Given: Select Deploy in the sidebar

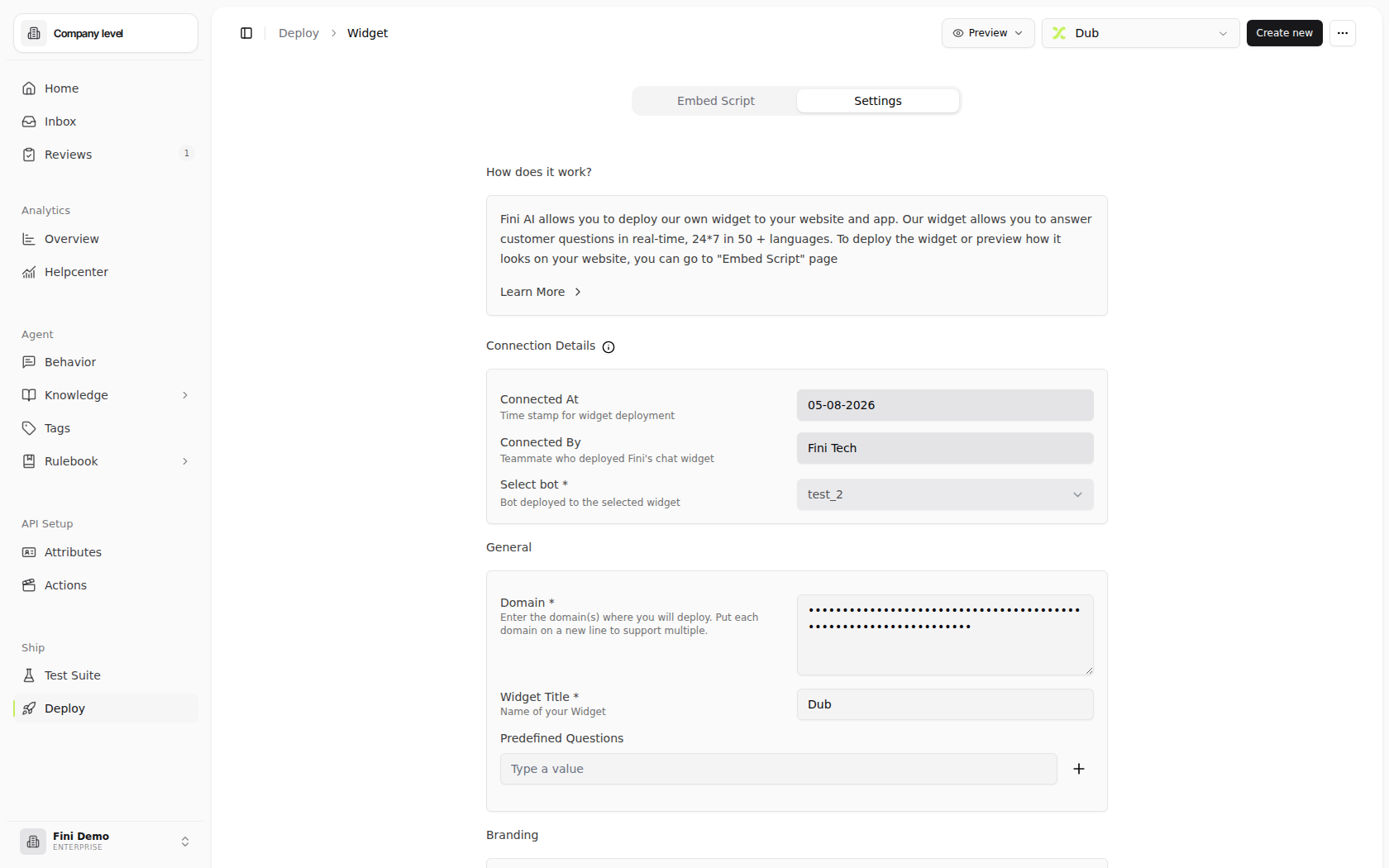Looking at the screenshot, I should [106, 708].
